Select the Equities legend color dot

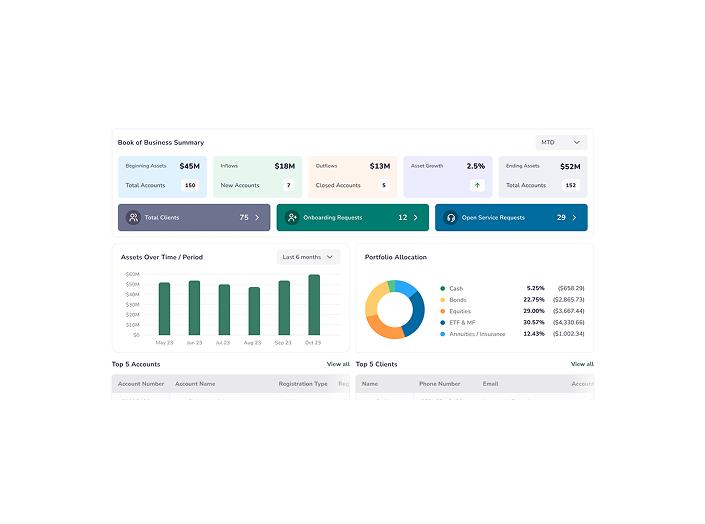[x=443, y=311]
